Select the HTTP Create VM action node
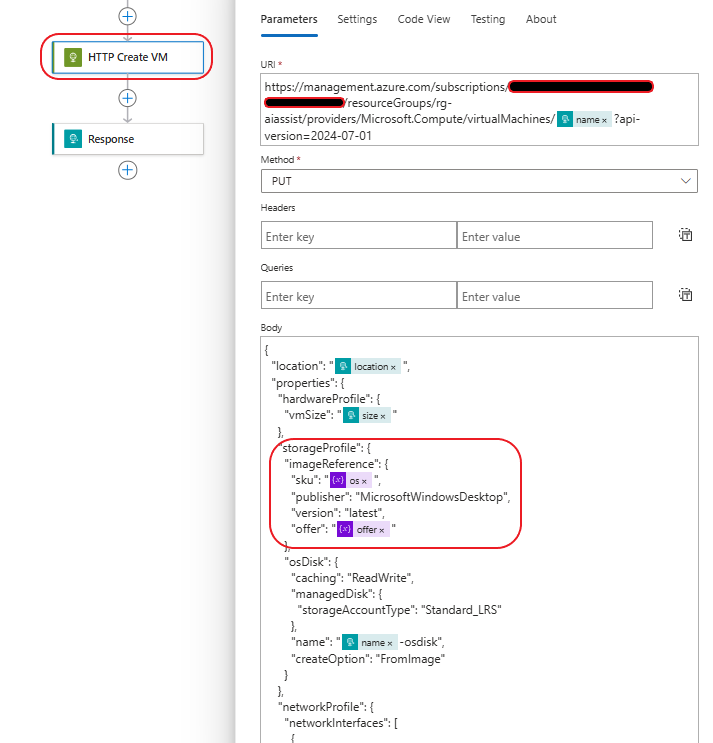Image resolution: width=713 pixels, height=743 pixels. point(128,57)
